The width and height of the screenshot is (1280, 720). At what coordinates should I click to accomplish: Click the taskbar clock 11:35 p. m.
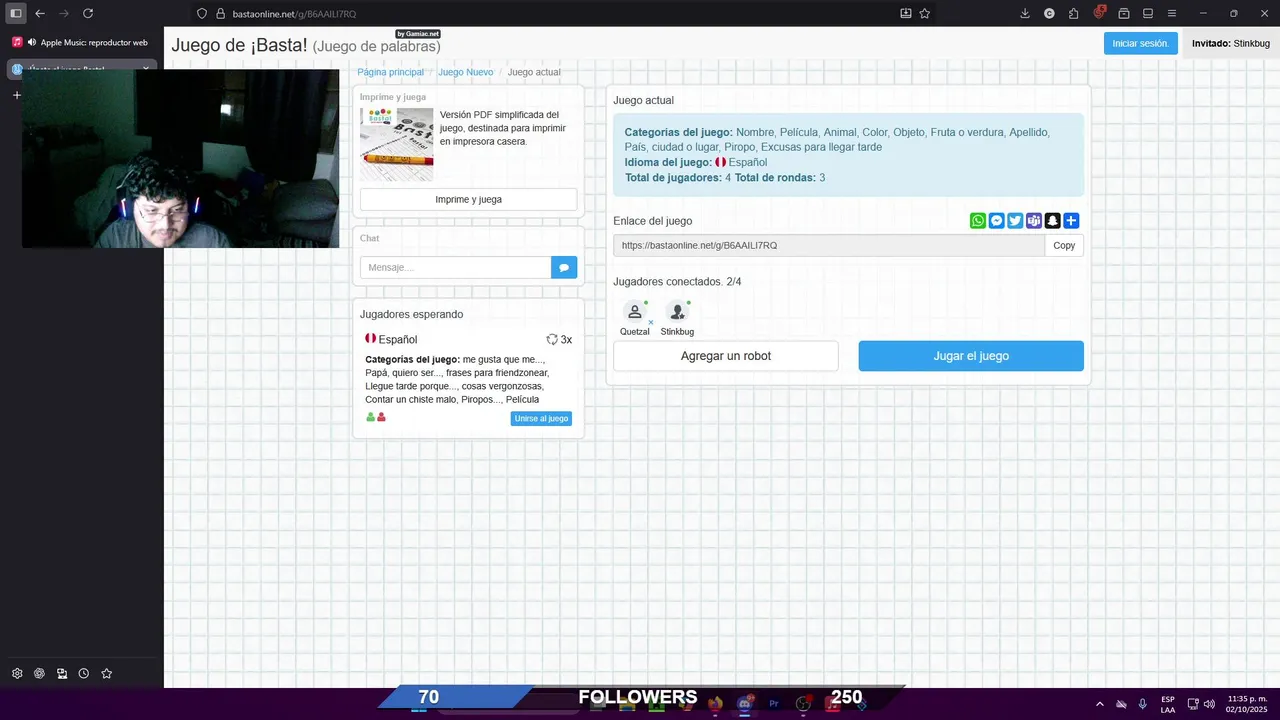pos(1247,704)
